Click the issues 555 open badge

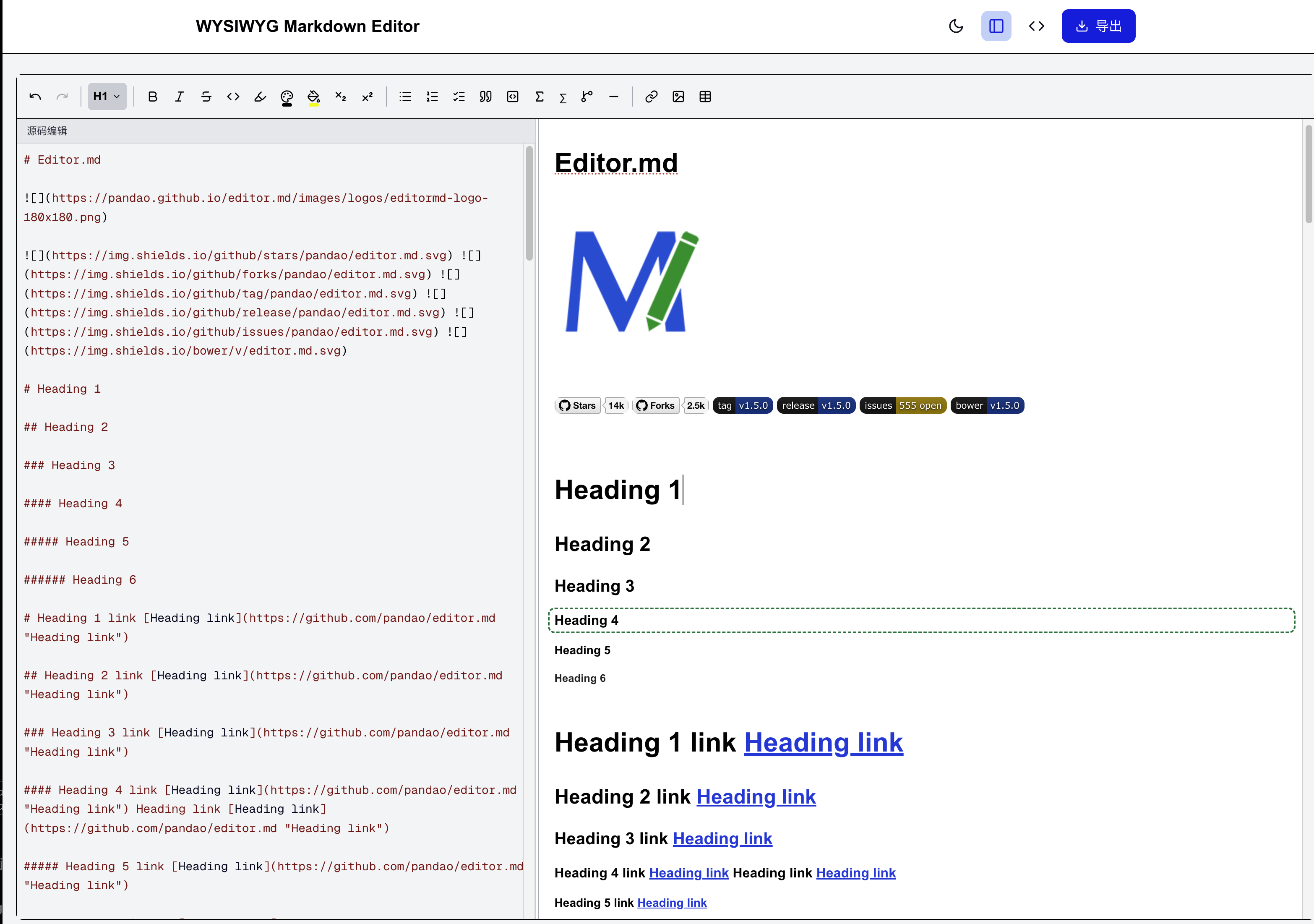pos(902,405)
